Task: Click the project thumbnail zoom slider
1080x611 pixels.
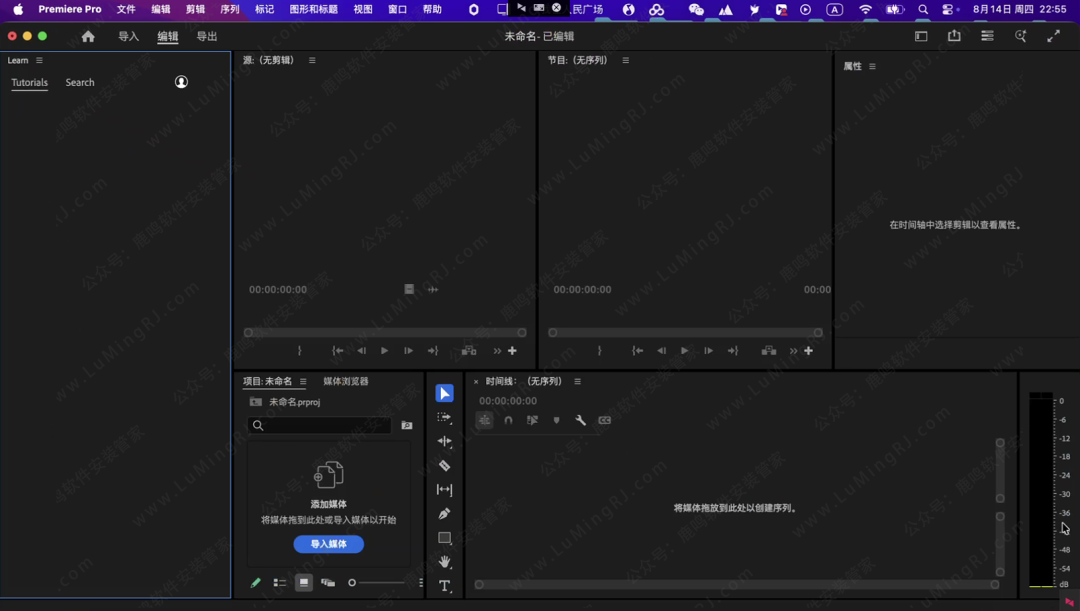Action: (380, 583)
